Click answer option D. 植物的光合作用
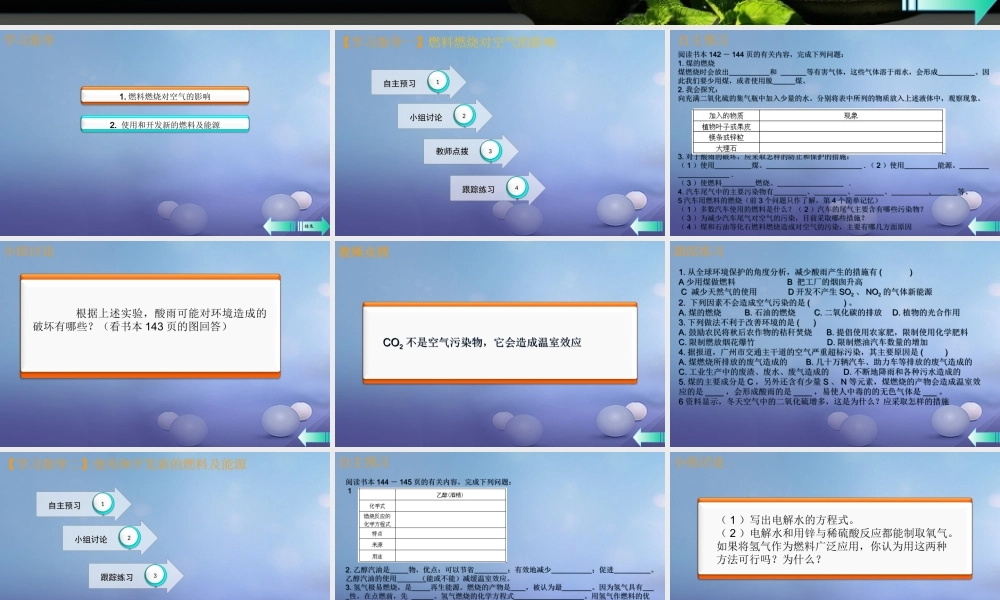This screenshot has width=1000, height=600. pyautogui.click(x=925, y=312)
